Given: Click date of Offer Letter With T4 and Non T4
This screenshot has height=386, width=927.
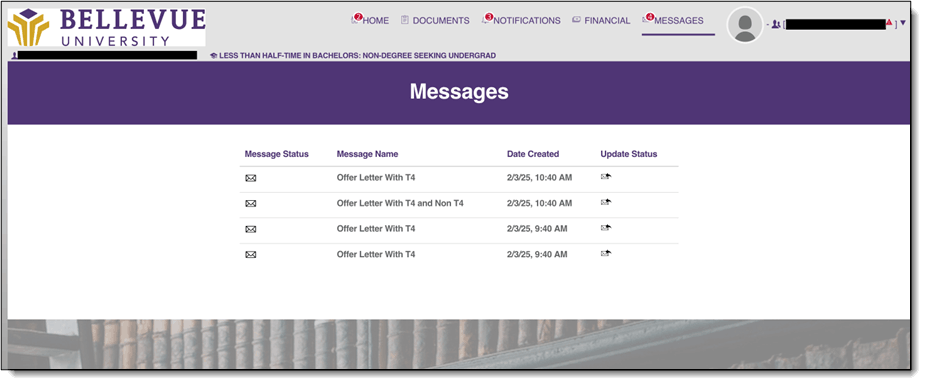Looking at the screenshot, I should point(539,203).
